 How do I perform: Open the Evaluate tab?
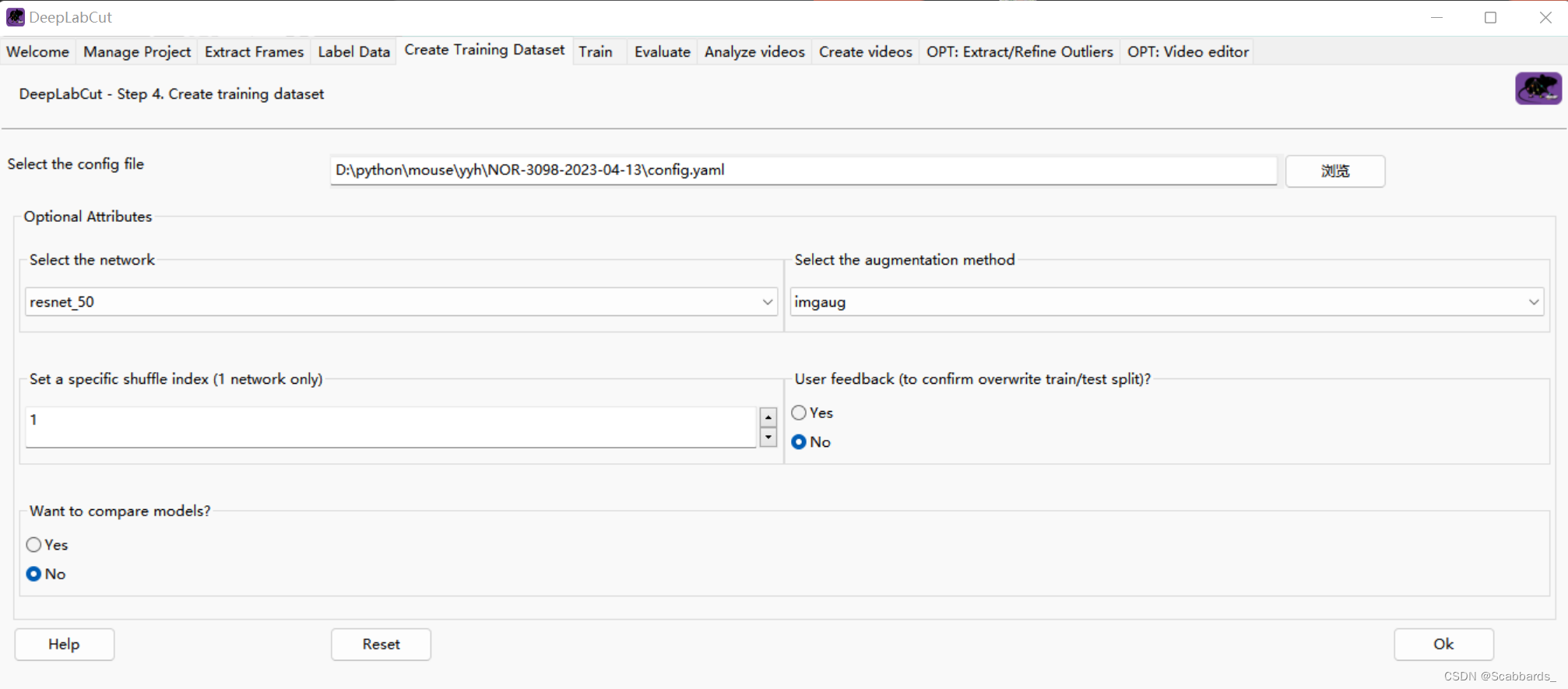click(x=662, y=51)
